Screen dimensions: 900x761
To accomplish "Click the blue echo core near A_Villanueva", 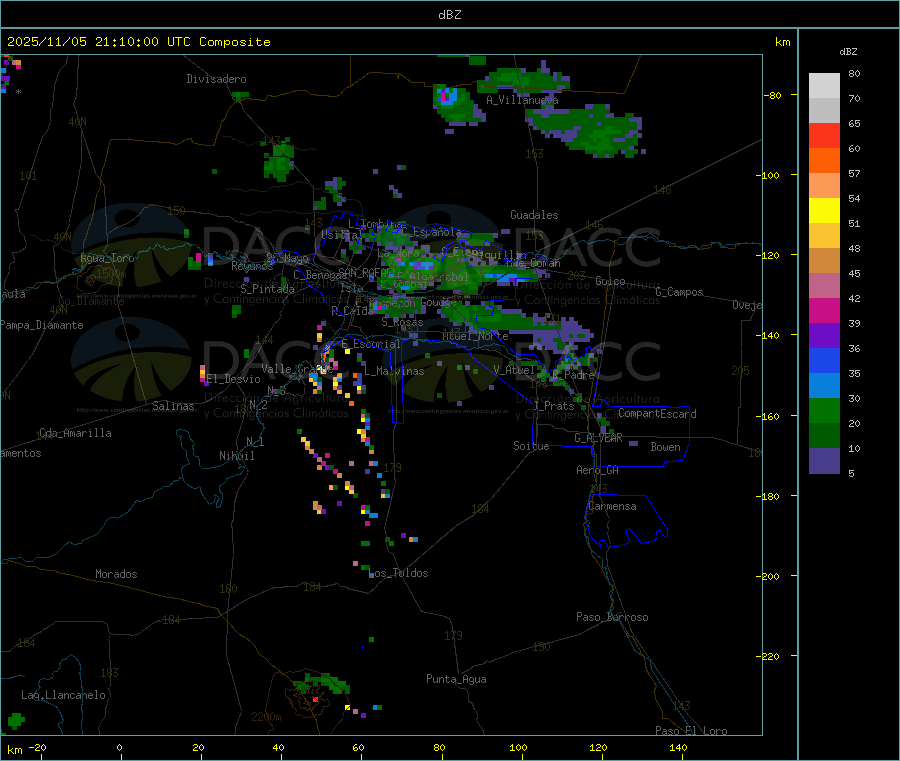I will pyautogui.click(x=448, y=95).
